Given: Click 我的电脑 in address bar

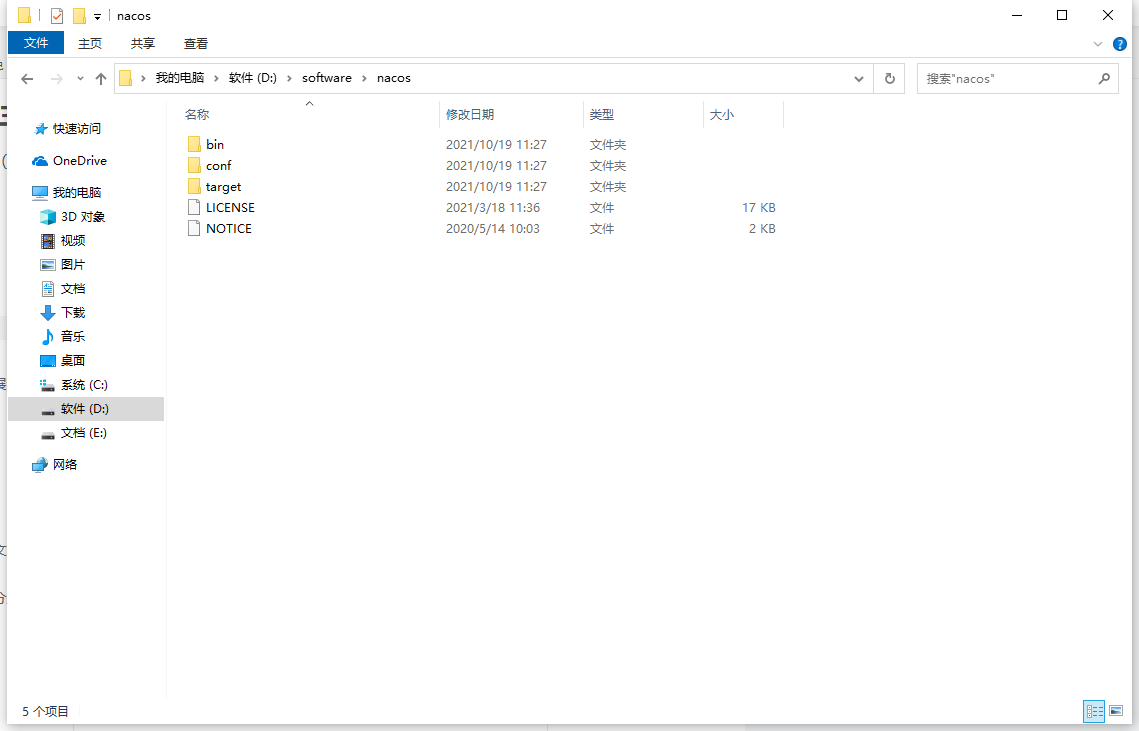Looking at the screenshot, I should pyautogui.click(x=180, y=78).
